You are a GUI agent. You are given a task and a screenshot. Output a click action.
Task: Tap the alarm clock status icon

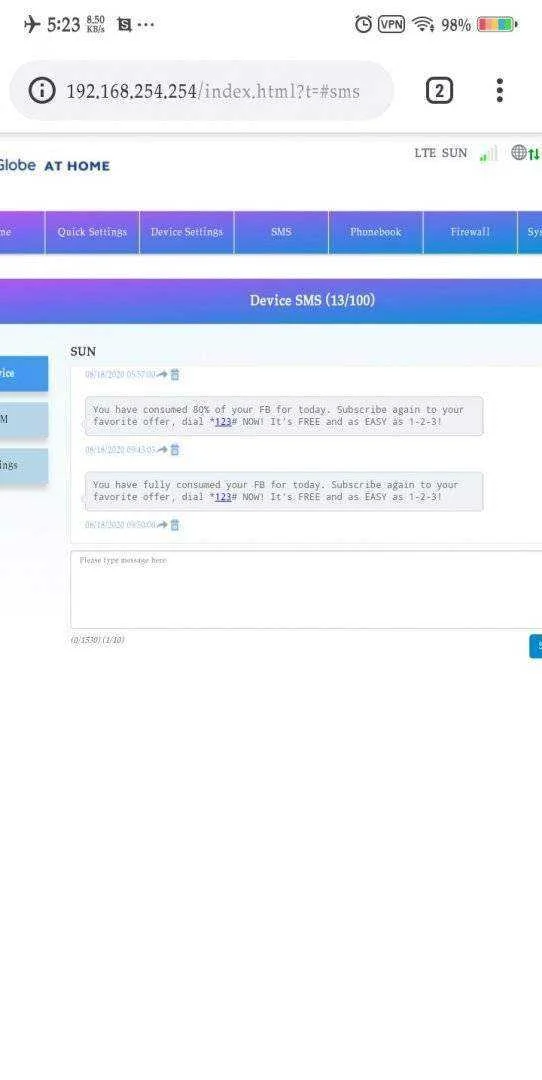pyautogui.click(x=364, y=25)
